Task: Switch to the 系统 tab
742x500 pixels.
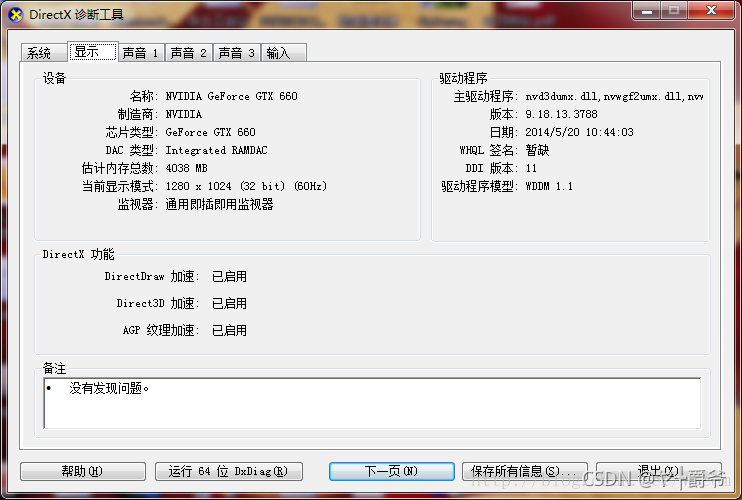Action: (40, 53)
